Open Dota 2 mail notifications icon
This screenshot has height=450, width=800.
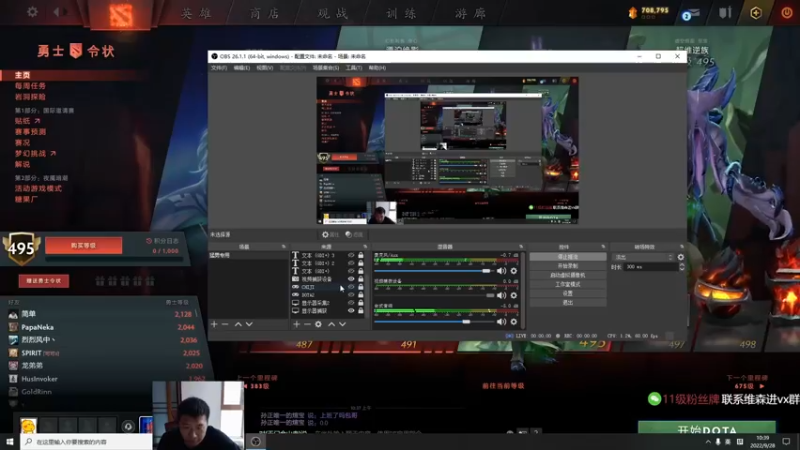point(690,14)
